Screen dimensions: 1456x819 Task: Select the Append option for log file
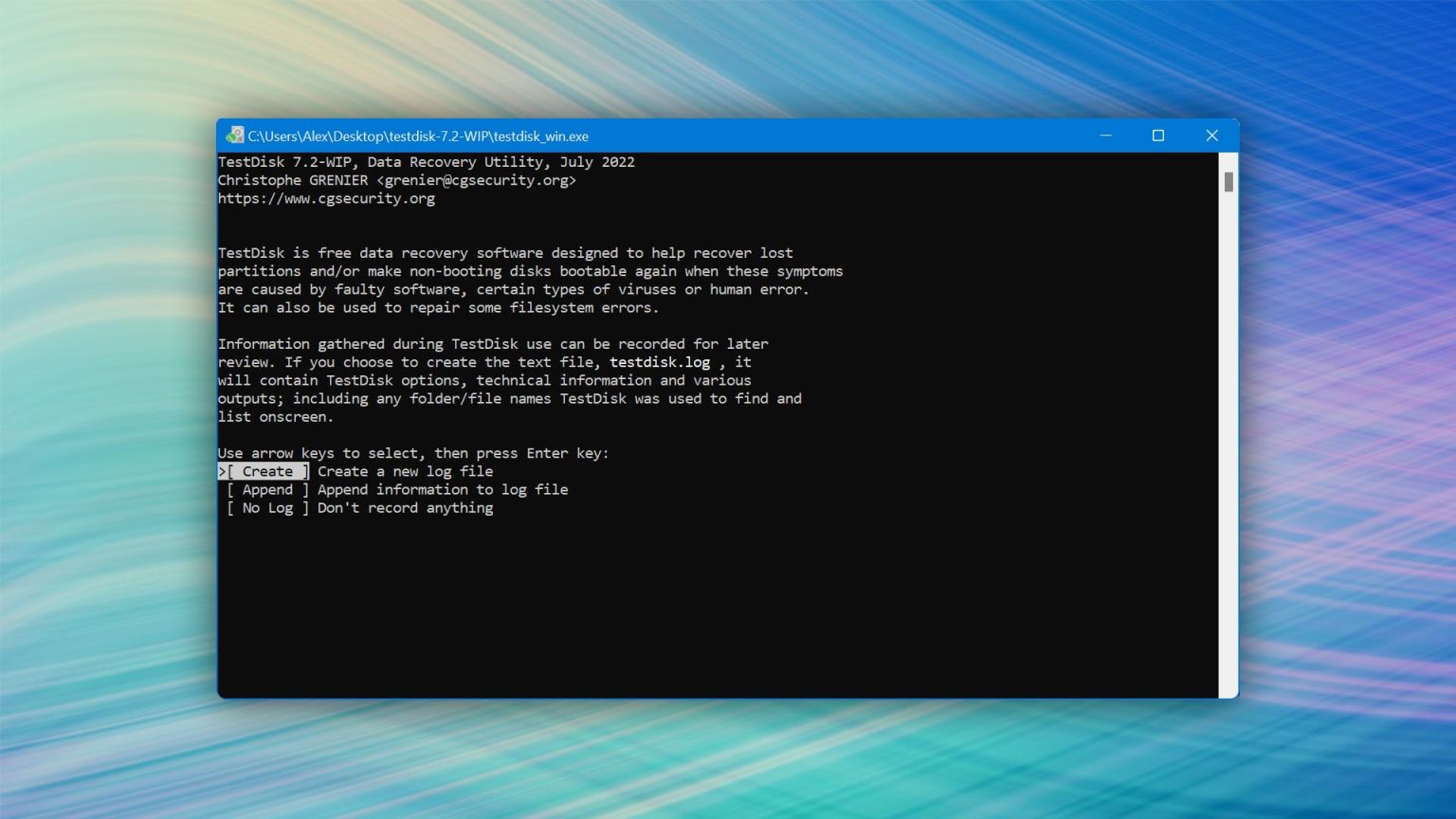click(266, 489)
